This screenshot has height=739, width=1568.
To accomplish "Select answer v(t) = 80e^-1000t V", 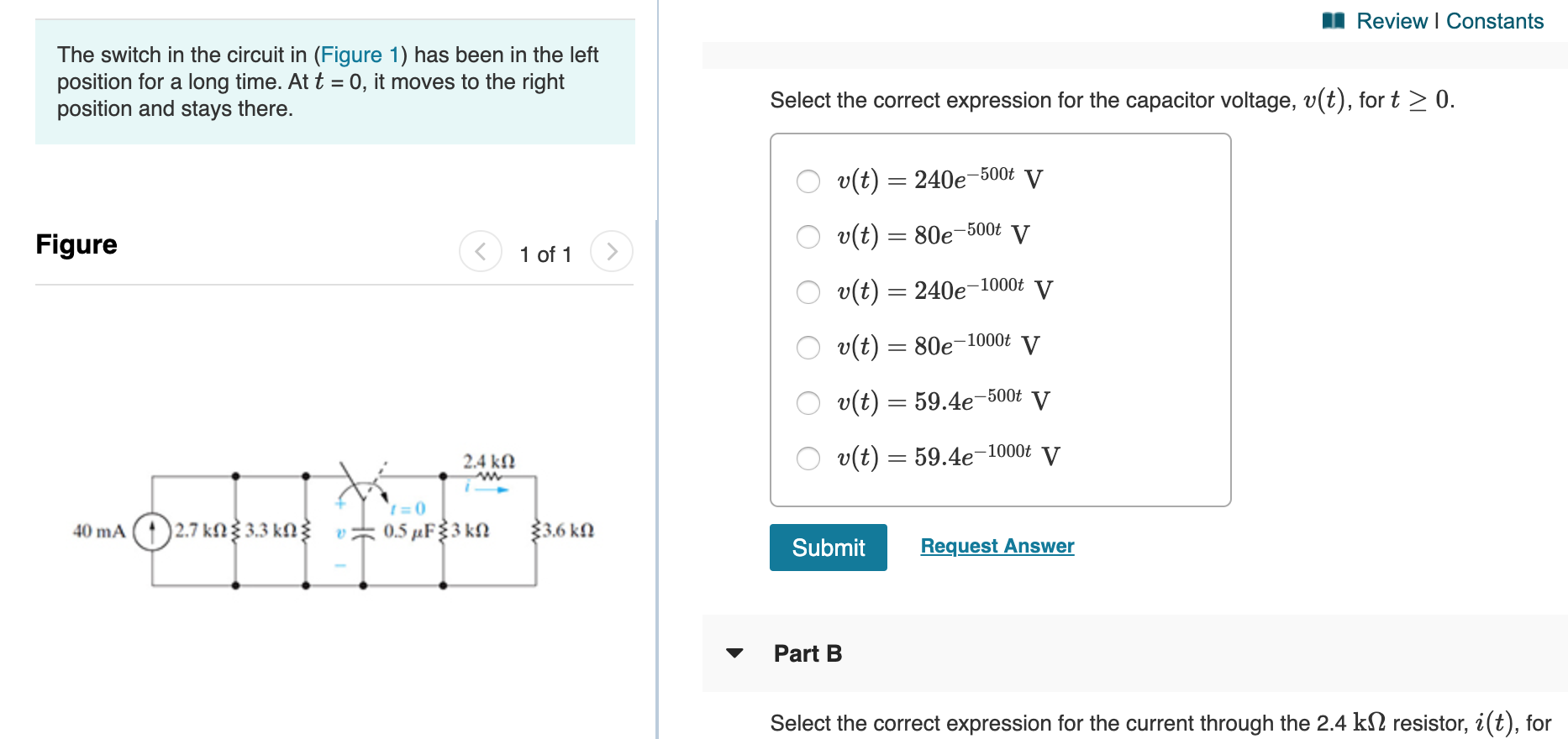I will point(808,347).
